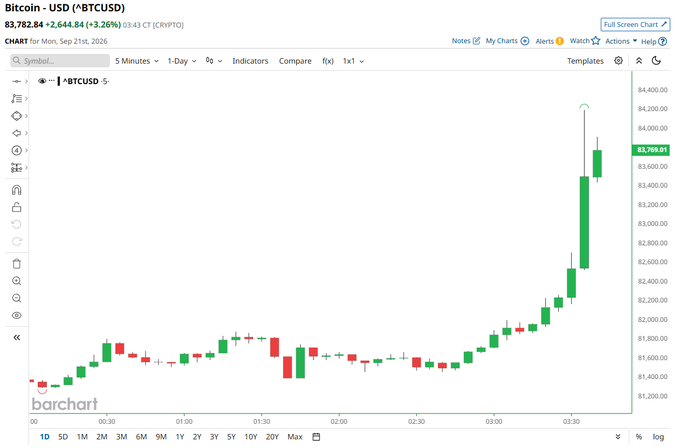Viewport: 680px width, 448px height.
Task: Open the date range calendar icon
Action: 316,437
